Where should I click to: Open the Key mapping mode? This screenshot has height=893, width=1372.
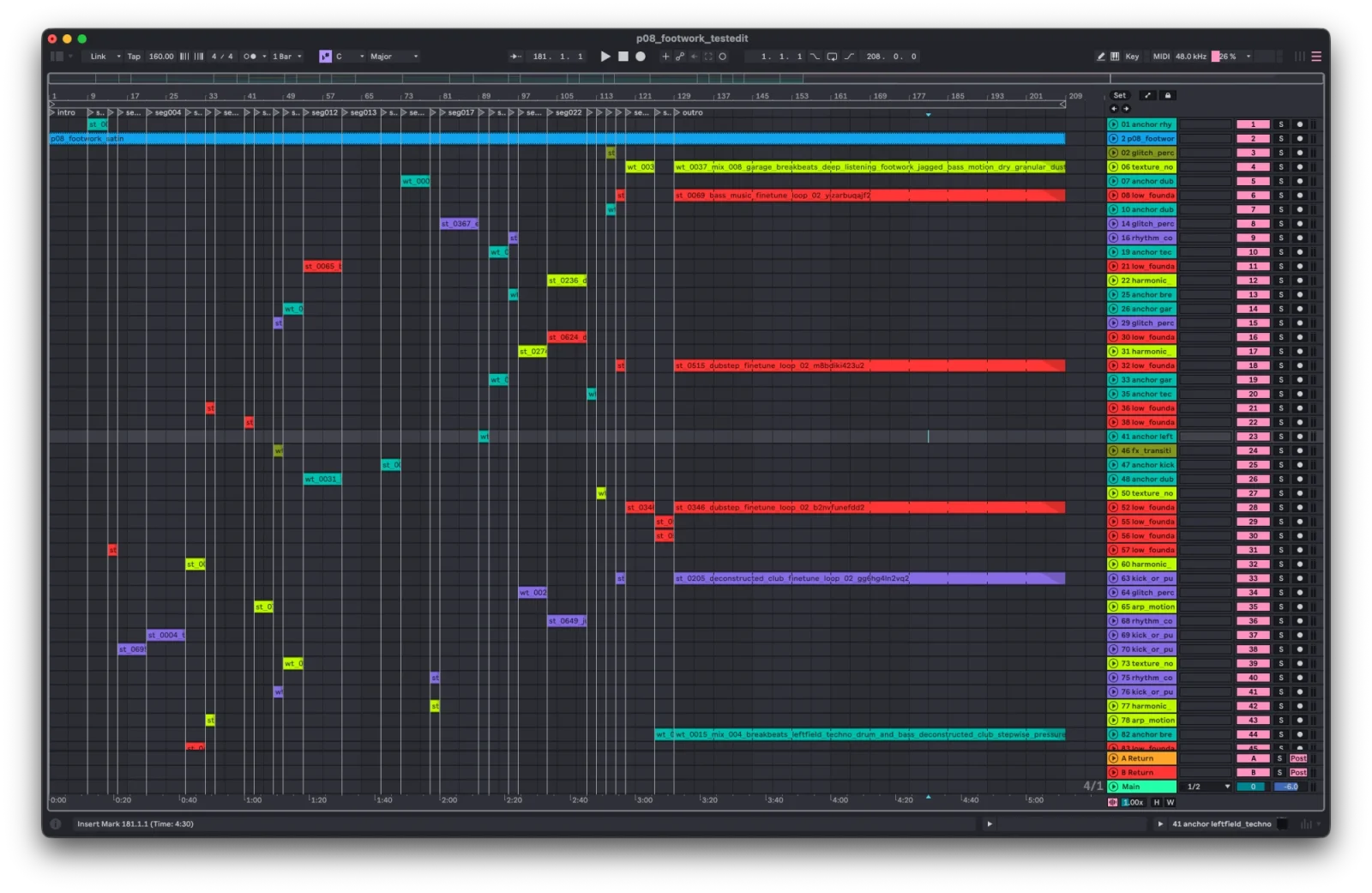click(1132, 57)
